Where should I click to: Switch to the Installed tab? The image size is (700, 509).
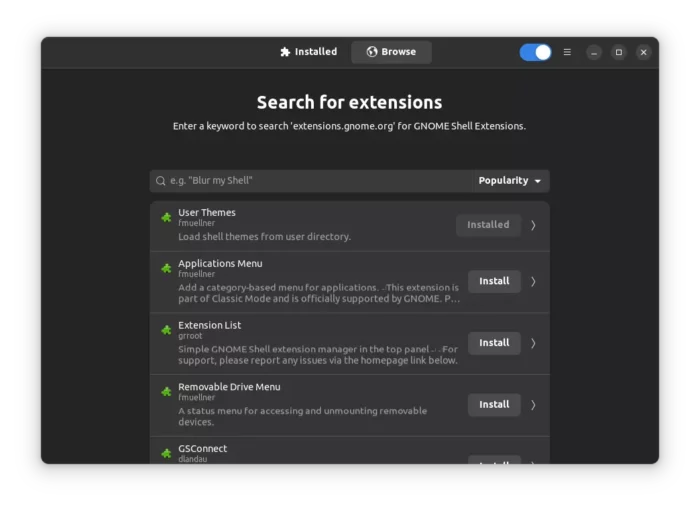point(308,52)
